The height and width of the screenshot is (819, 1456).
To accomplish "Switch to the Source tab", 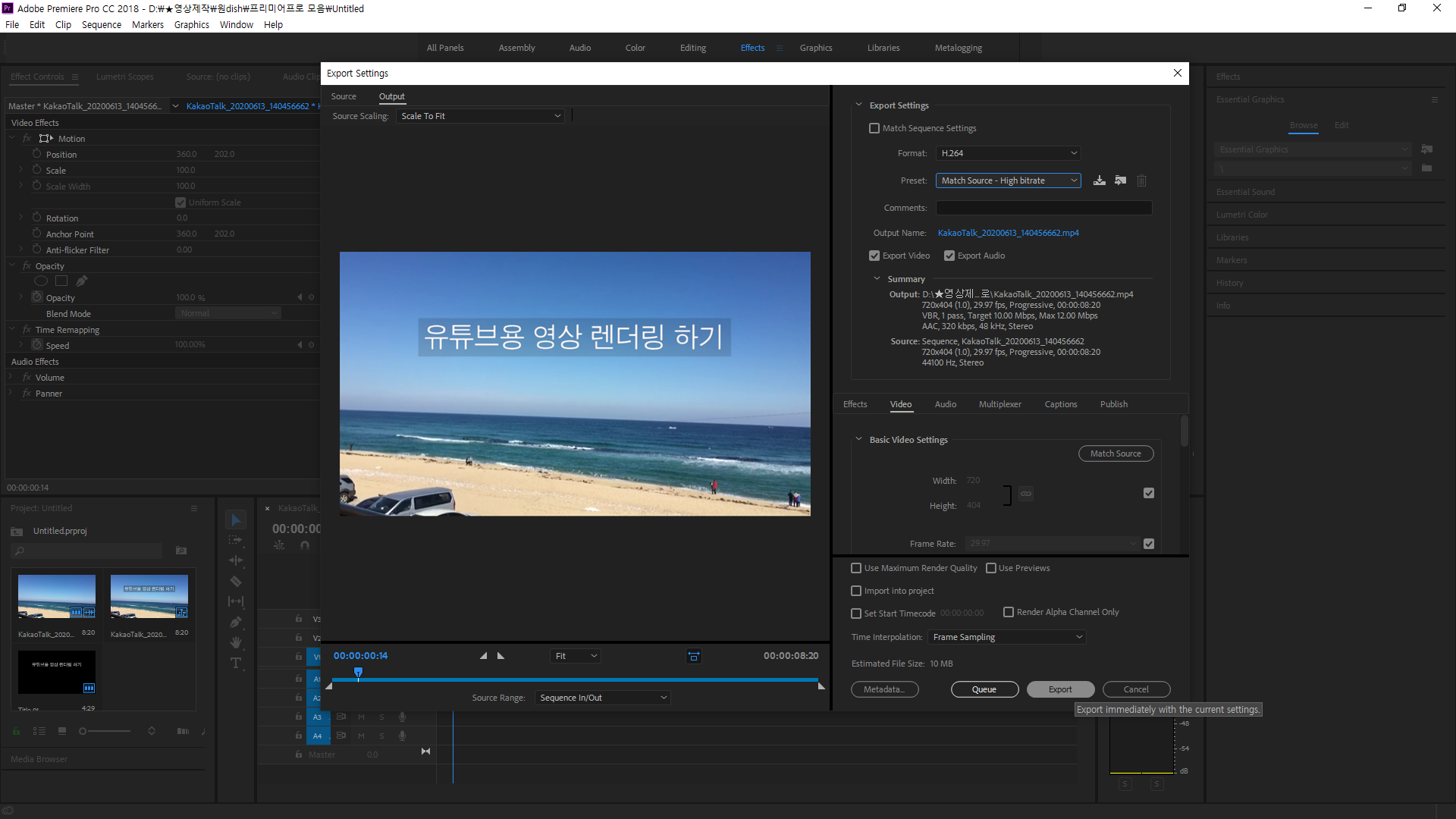I will coord(344,96).
